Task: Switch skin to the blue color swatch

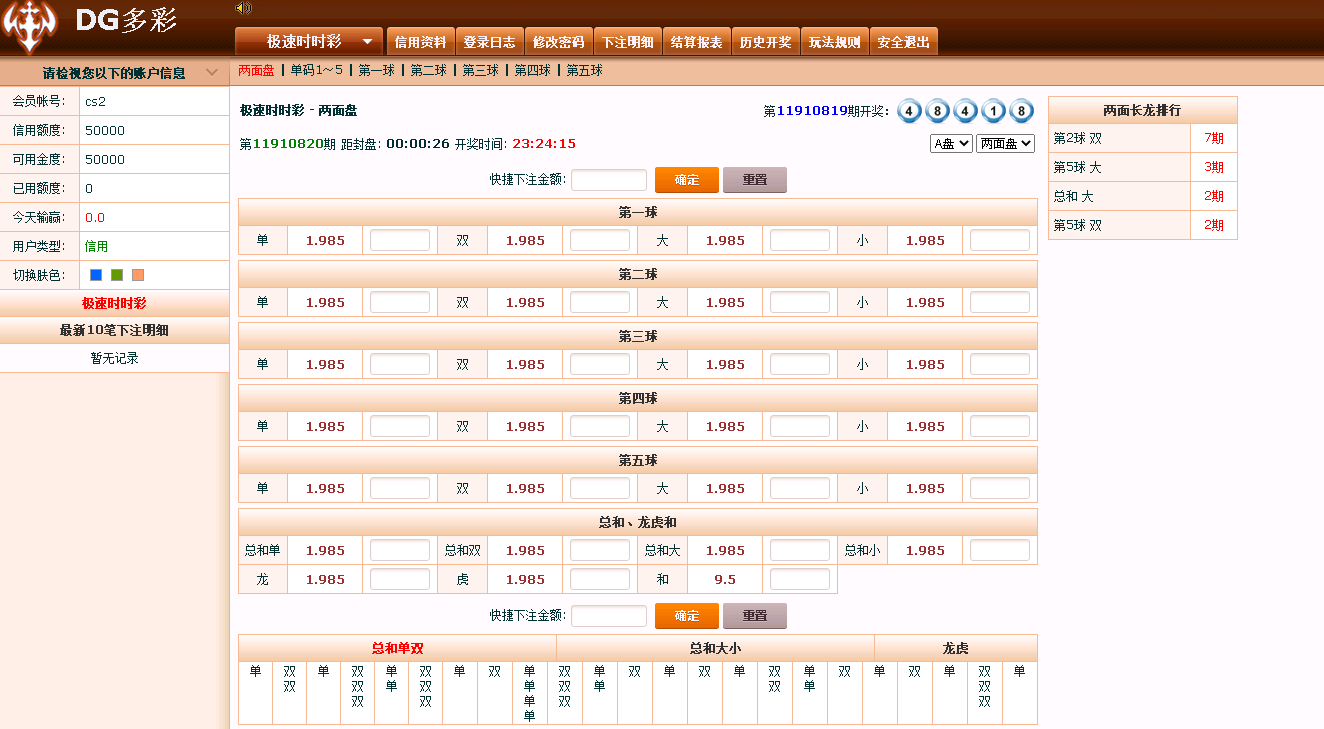Action: (96, 275)
